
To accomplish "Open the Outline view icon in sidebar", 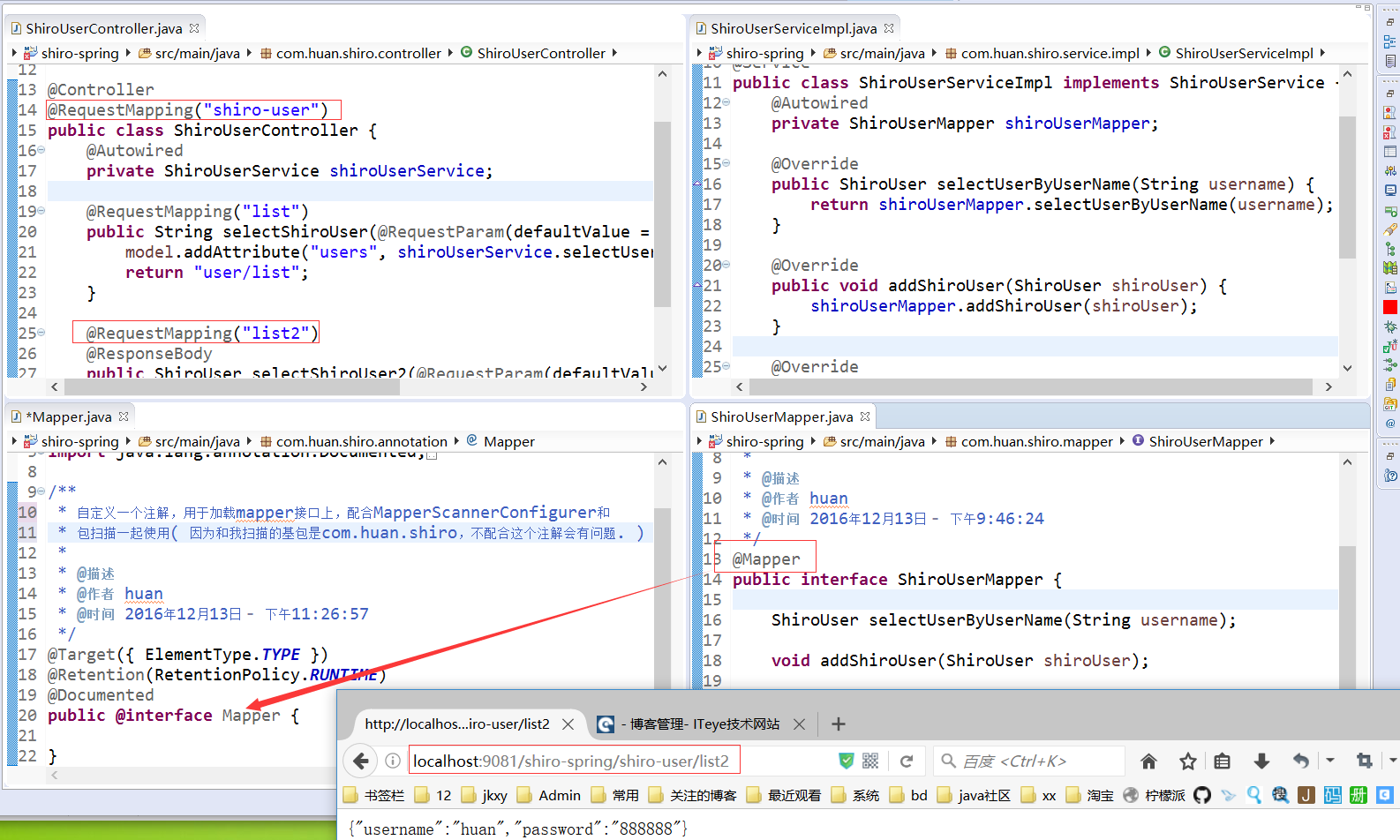I will (x=1390, y=41).
